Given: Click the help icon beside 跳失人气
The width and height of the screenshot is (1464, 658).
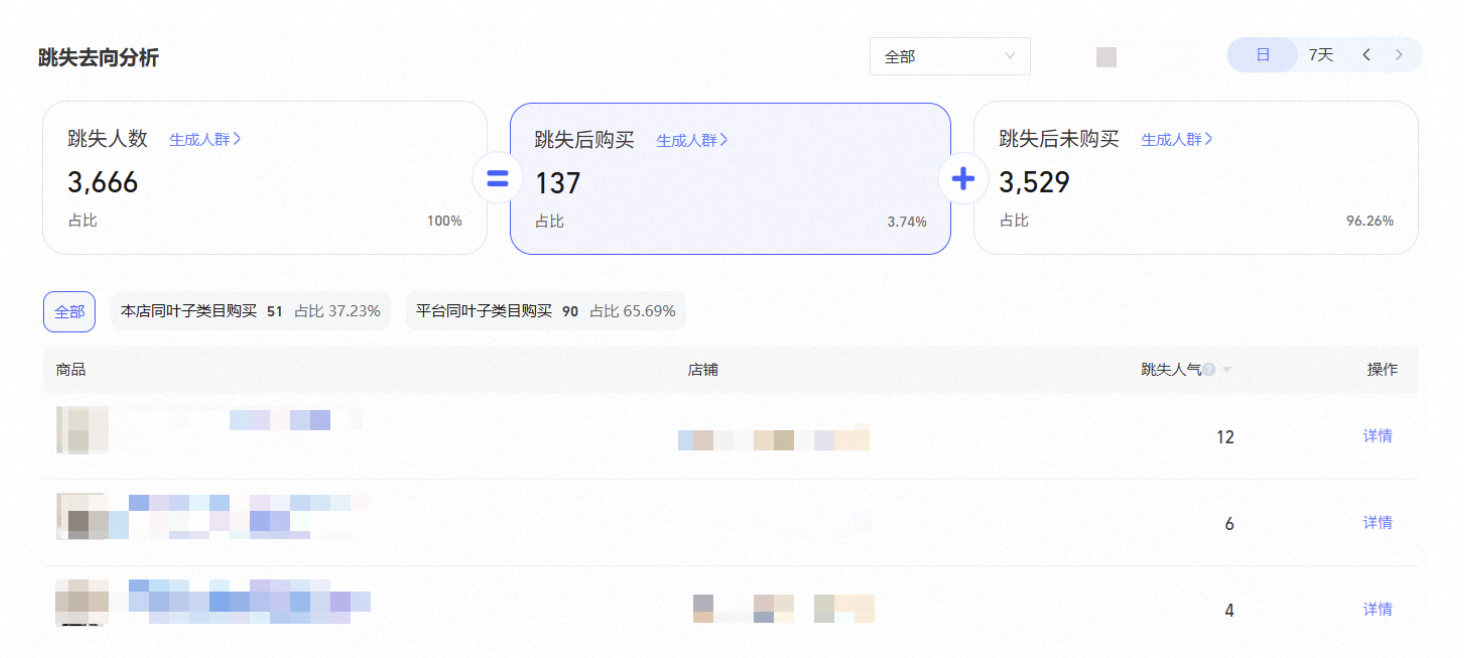Looking at the screenshot, I should (1209, 370).
